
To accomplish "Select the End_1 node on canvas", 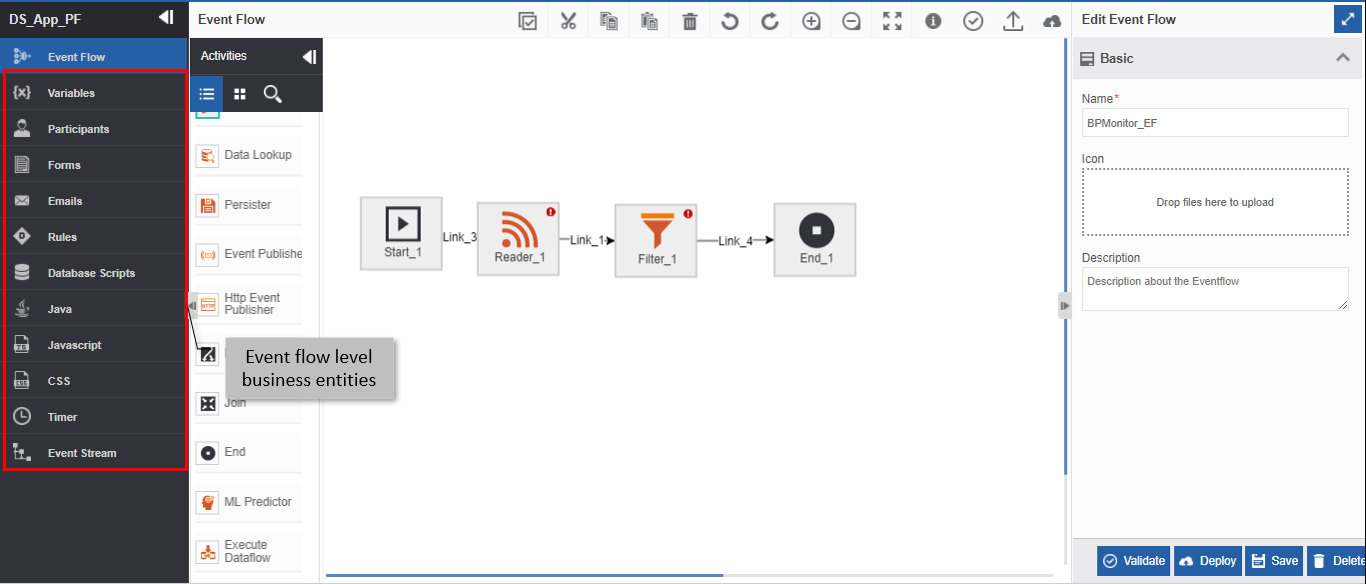I will point(815,240).
